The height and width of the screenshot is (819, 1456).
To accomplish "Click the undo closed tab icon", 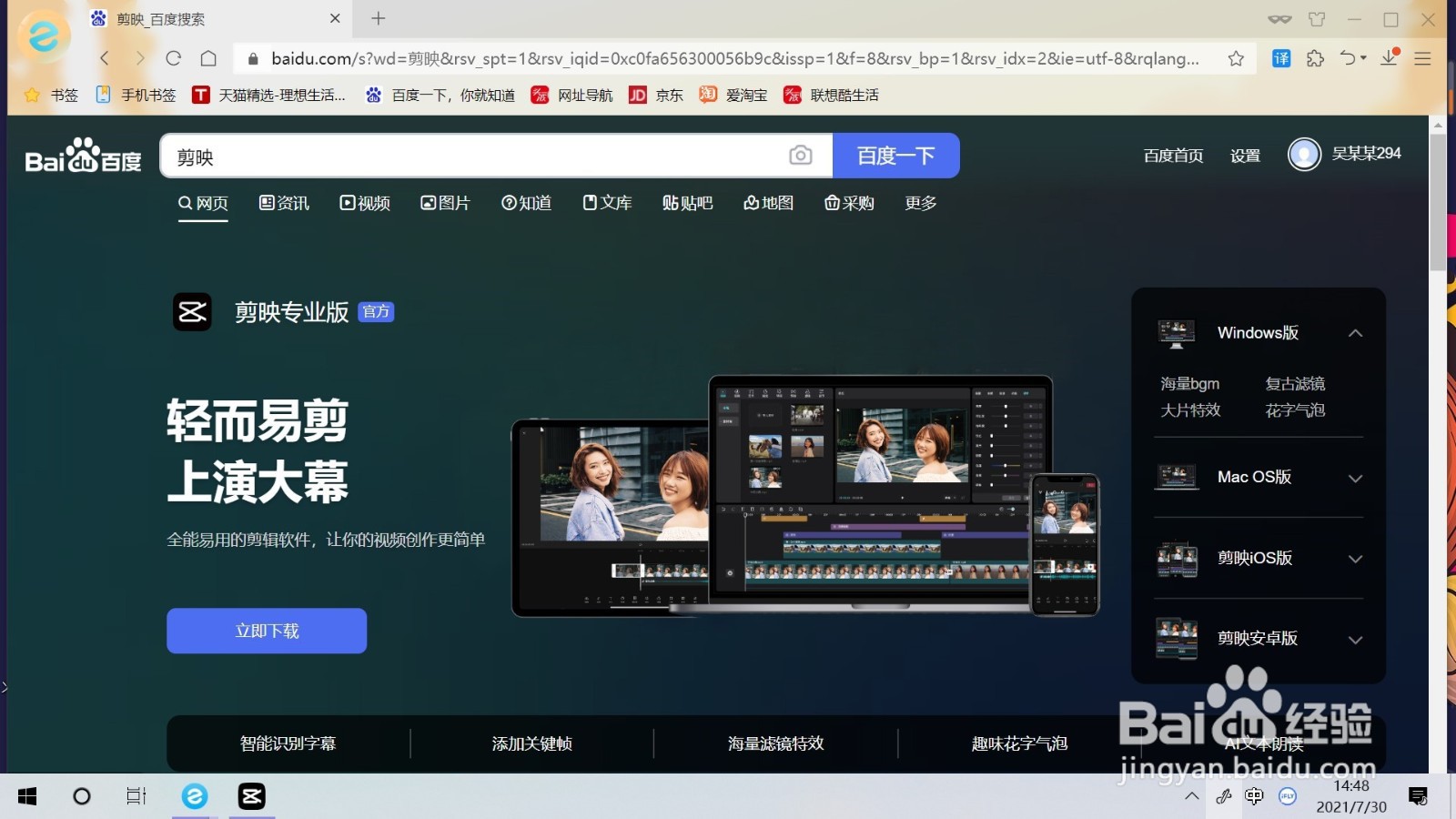I will 1350,58.
